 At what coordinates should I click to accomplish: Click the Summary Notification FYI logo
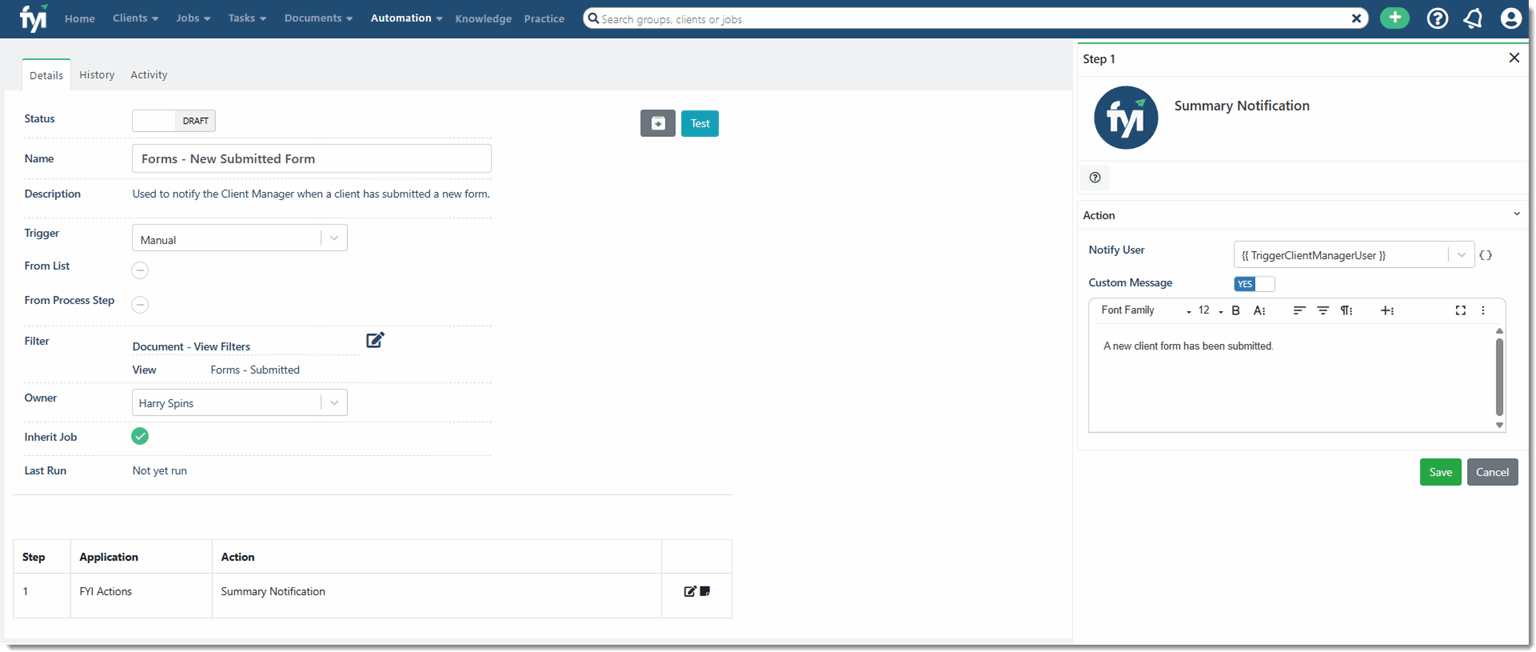tap(1126, 117)
